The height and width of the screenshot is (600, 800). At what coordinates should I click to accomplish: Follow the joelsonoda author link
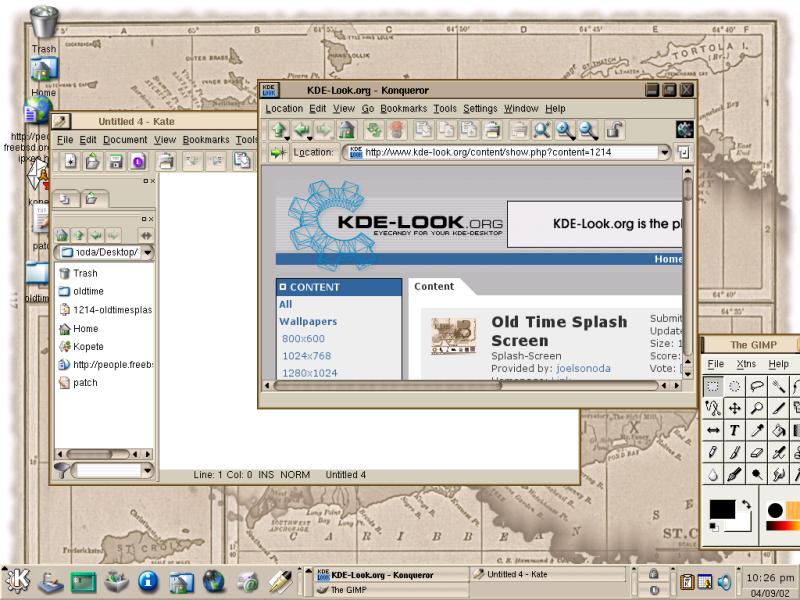[583, 368]
